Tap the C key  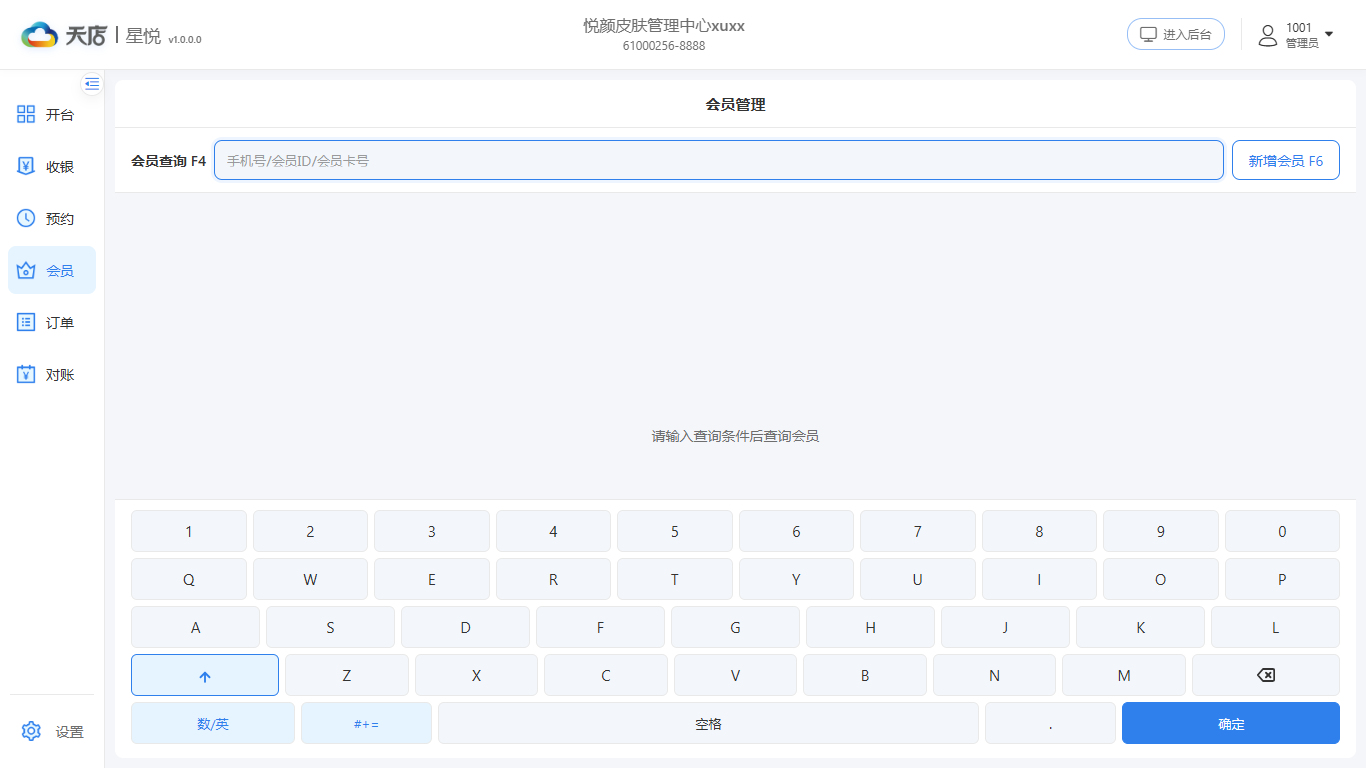click(606, 675)
